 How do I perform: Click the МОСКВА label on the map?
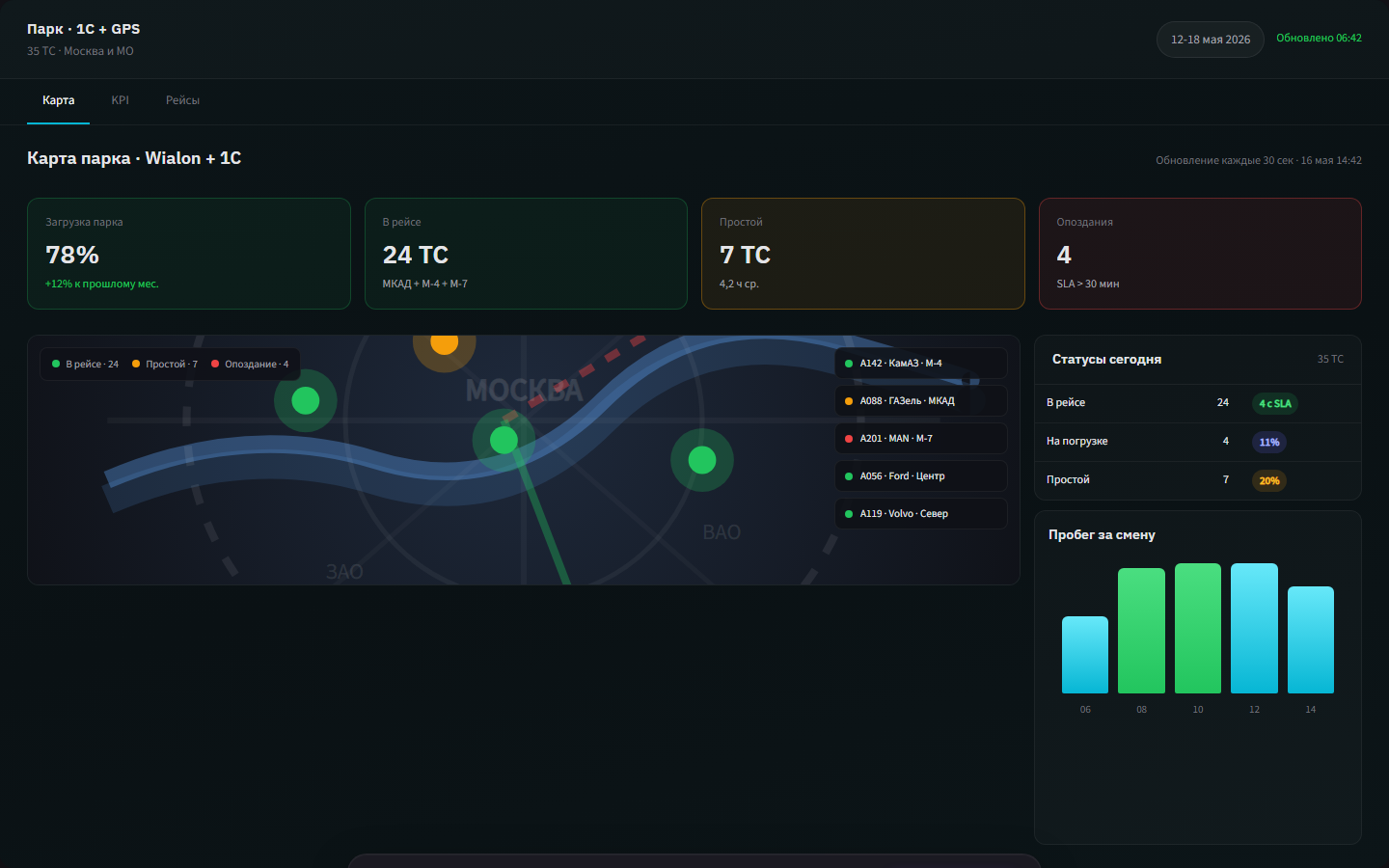525,391
